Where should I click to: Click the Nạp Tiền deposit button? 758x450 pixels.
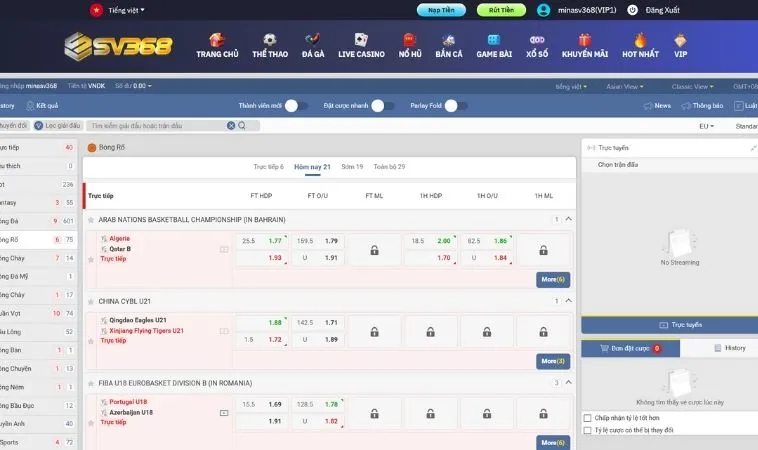[x=441, y=10]
